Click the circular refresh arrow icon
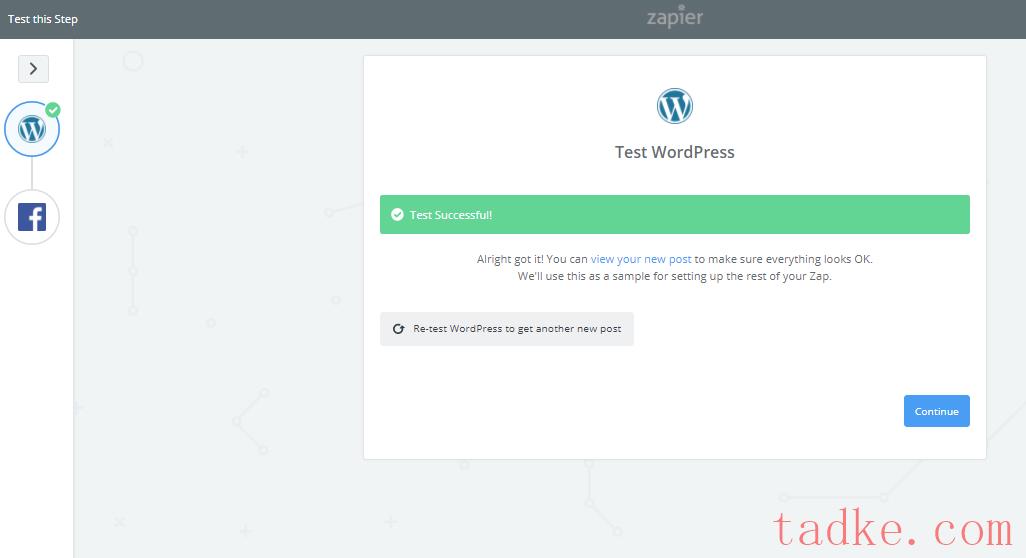The width and height of the screenshot is (1026, 558). [398, 329]
